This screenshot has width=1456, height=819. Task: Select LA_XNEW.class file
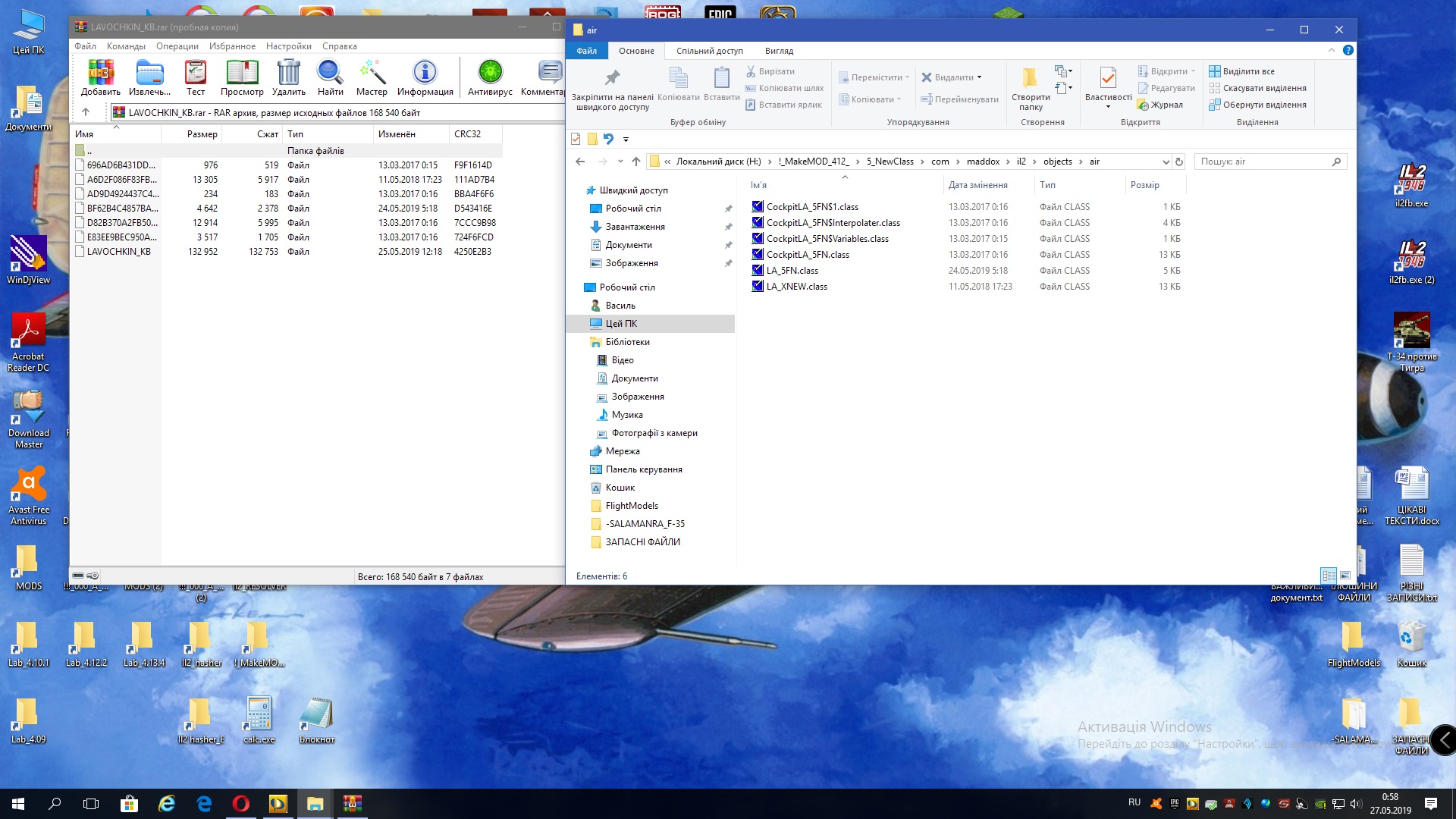pos(796,287)
